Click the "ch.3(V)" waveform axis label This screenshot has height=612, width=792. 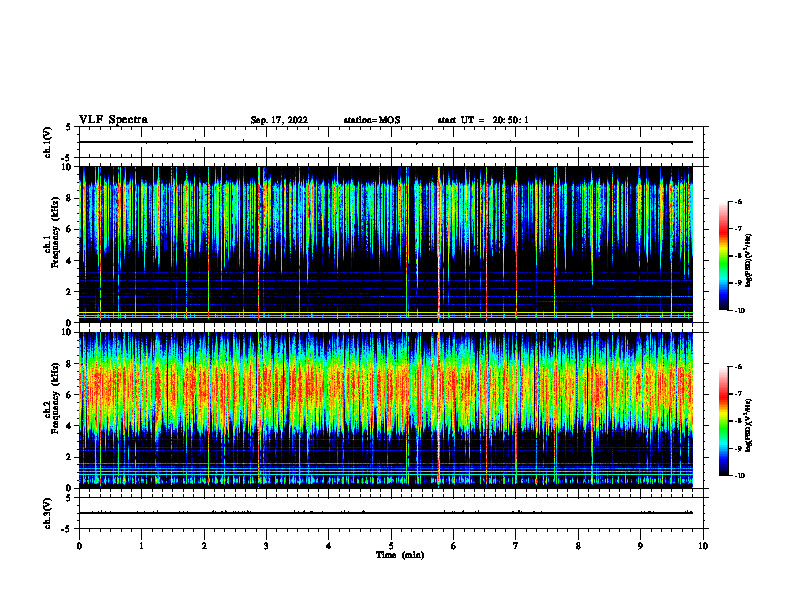click(48, 513)
